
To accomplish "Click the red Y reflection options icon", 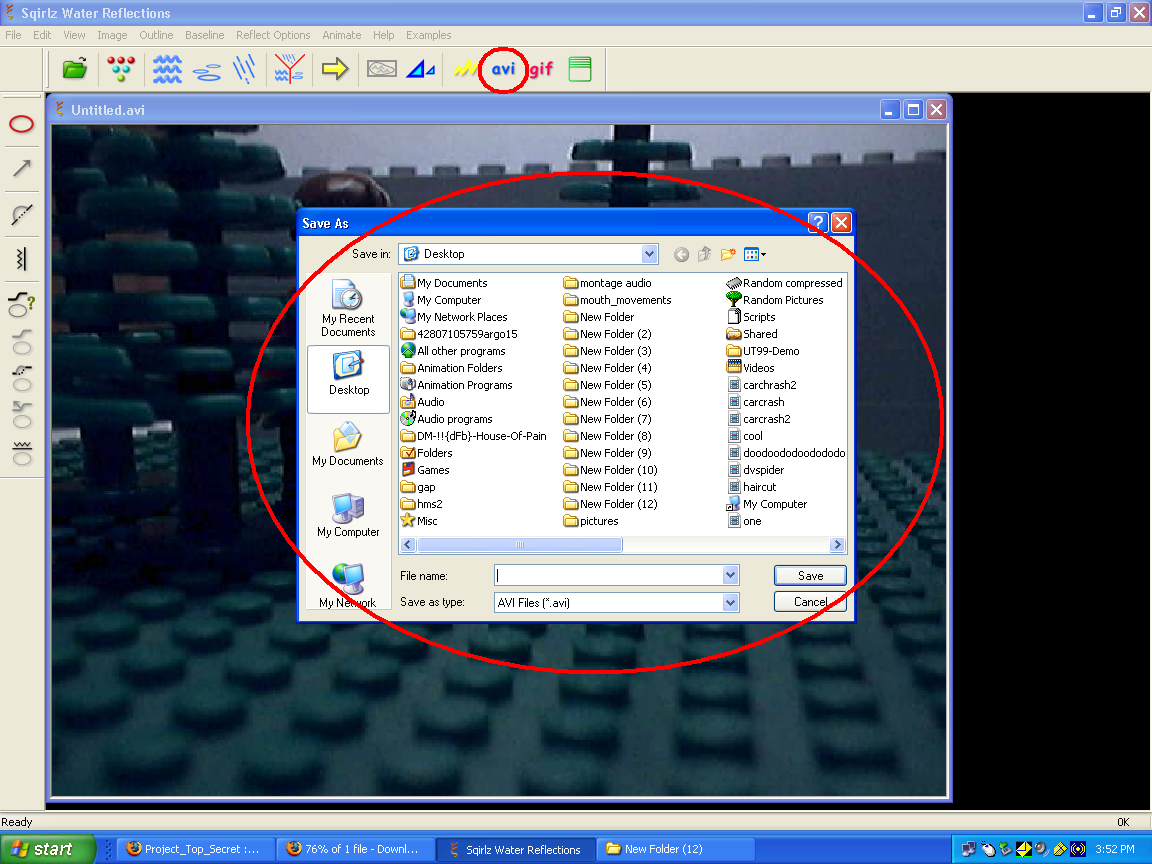I will [x=289, y=69].
